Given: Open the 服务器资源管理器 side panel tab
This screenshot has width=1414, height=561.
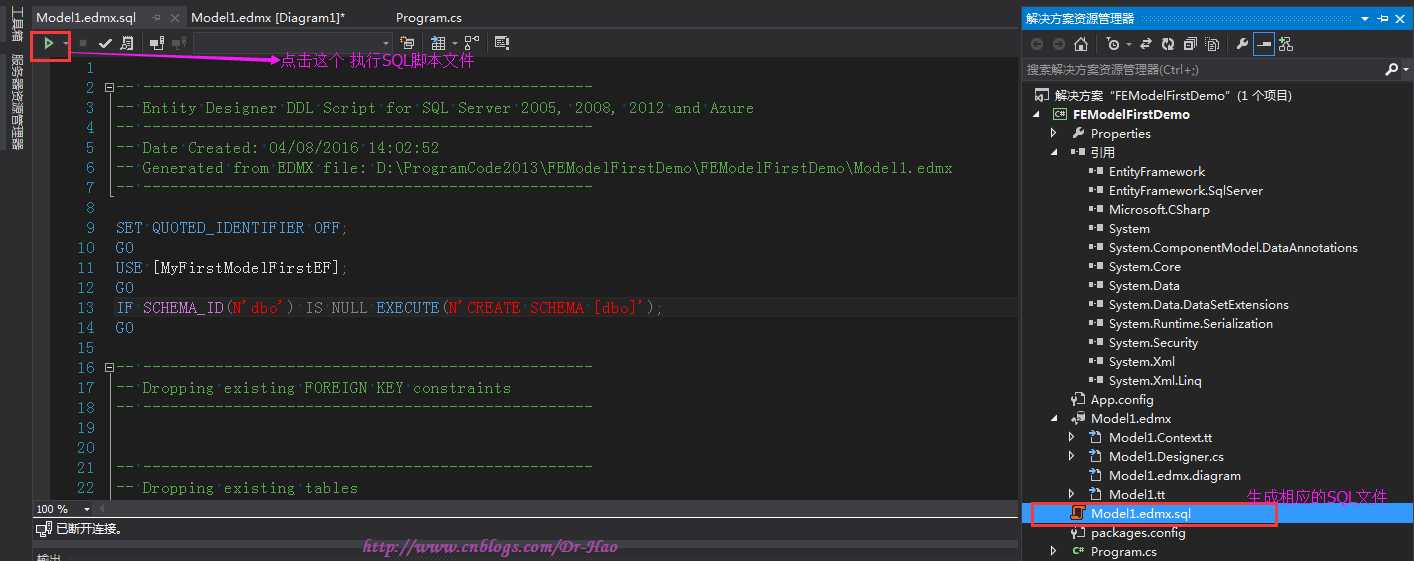Looking at the screenshot, I should pyautogui.click(x=16, y=101).
